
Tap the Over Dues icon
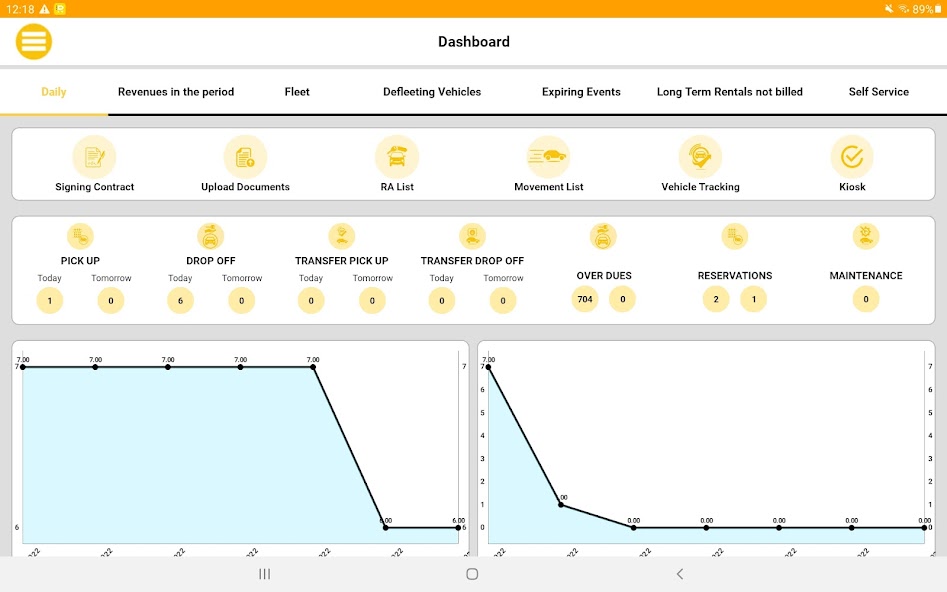604,236
